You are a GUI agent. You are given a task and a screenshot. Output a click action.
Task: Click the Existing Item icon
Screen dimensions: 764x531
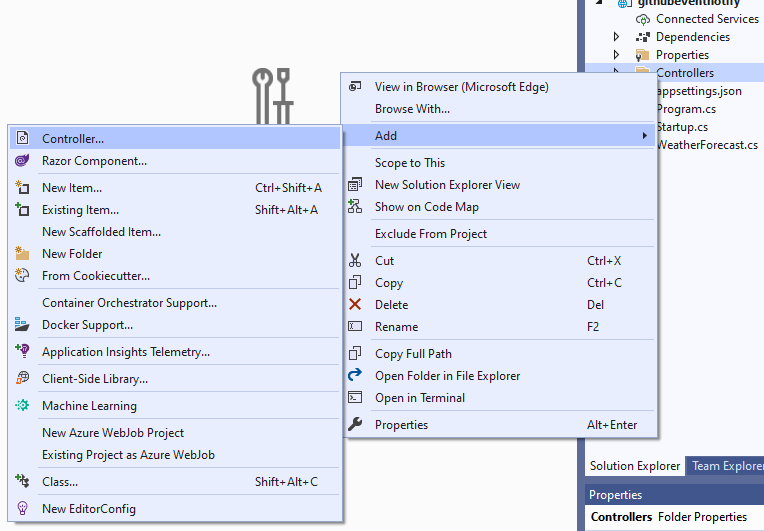point(22,209)
